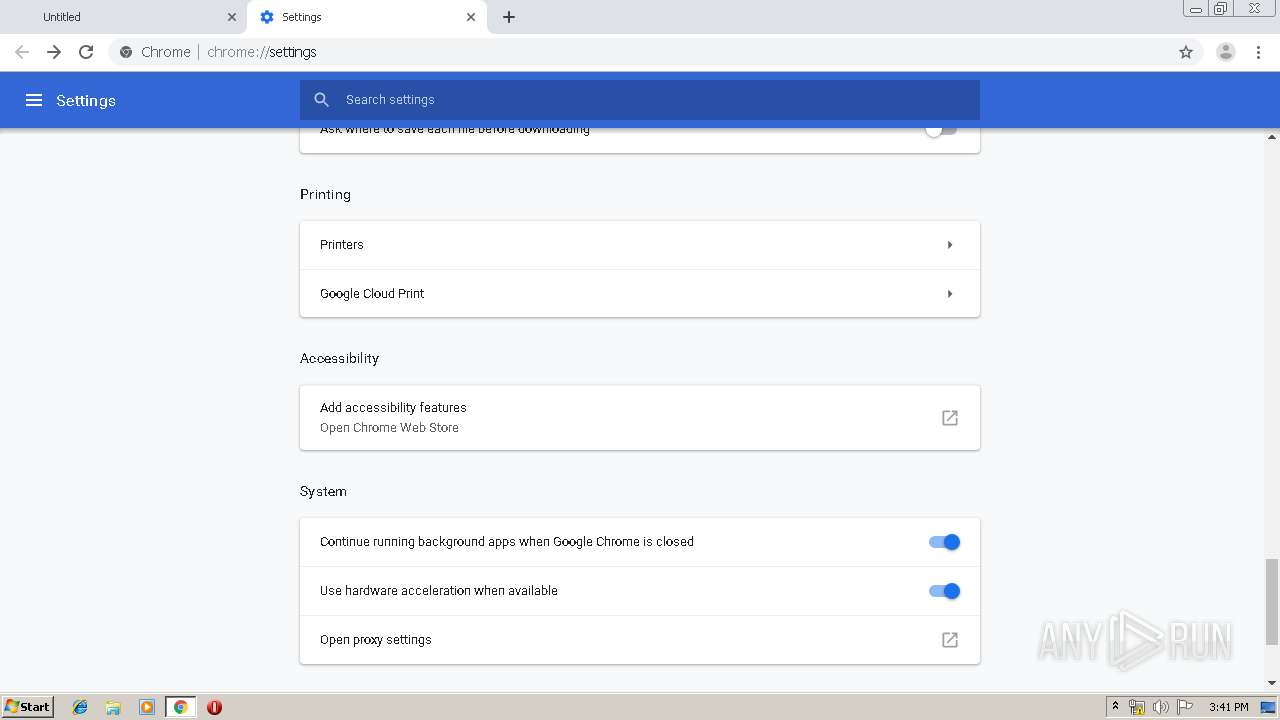Open Windows Explorer folder in taskbar
The height and width of the screenshot is (720, 1280).
(113, 707)
